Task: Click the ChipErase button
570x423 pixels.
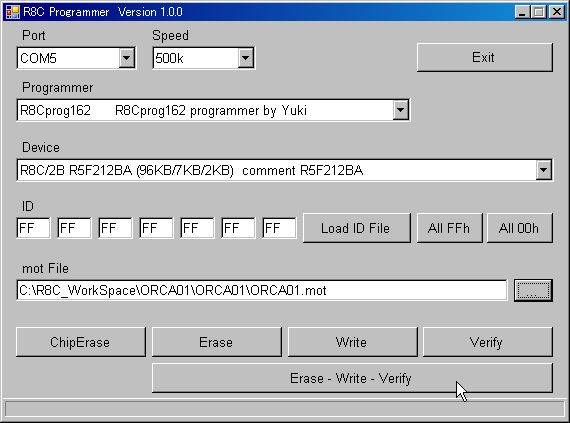Action: coord(81,342)
